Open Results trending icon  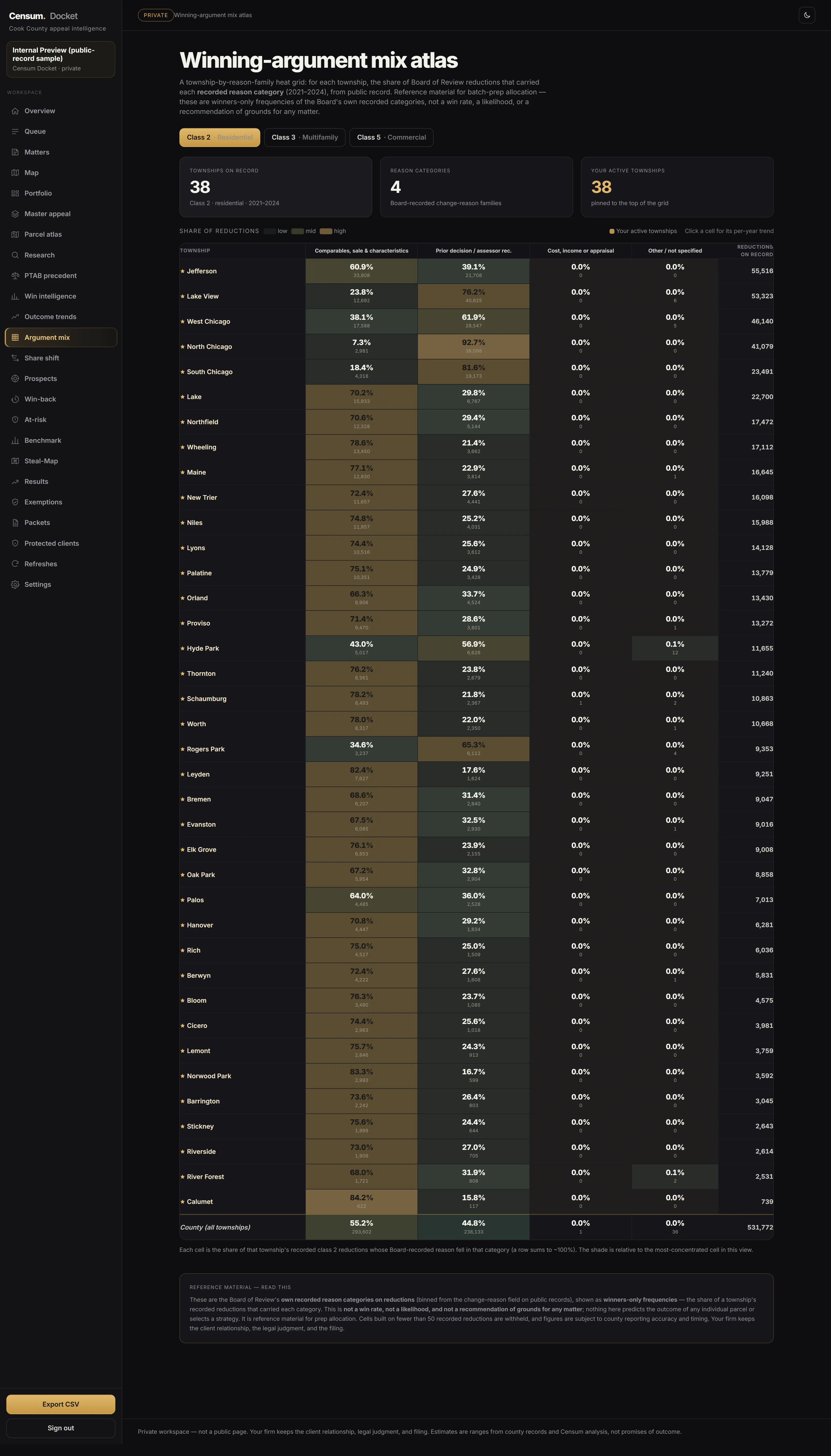click(15, 482)
